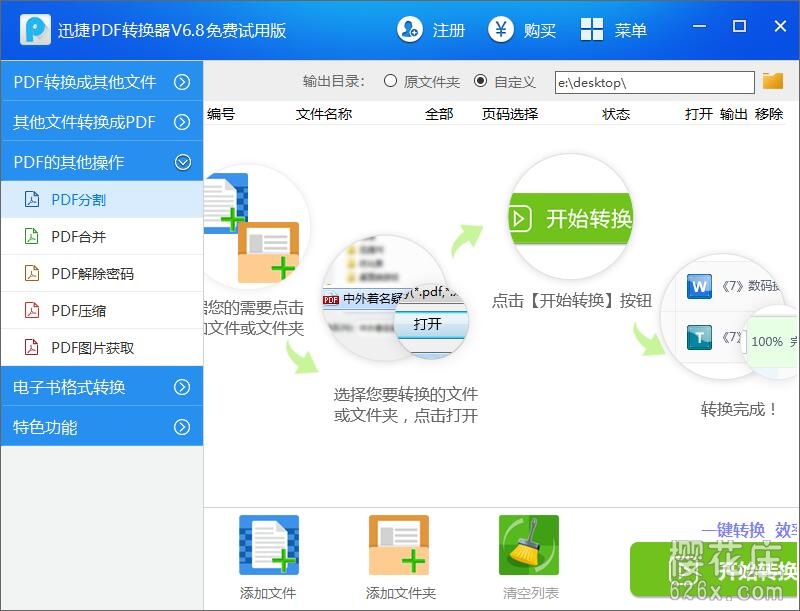This screenshot has height=611, width=800.
Task: Start conversion with the green 开始转换 button
Action: 714,569
